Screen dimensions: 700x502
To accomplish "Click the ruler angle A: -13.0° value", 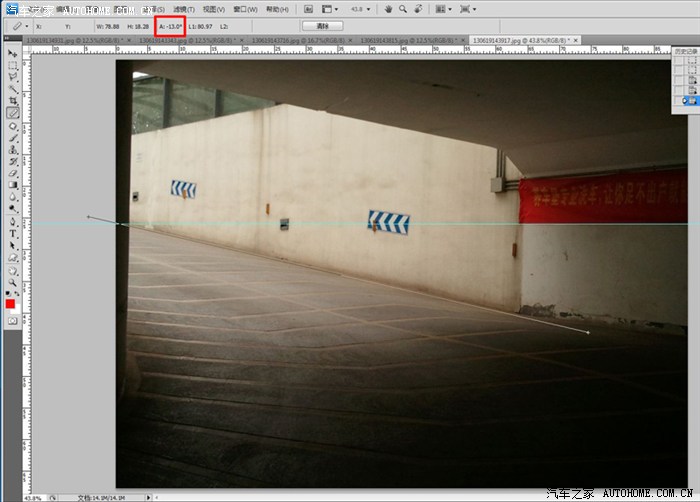I will click(x=171, y=27).
